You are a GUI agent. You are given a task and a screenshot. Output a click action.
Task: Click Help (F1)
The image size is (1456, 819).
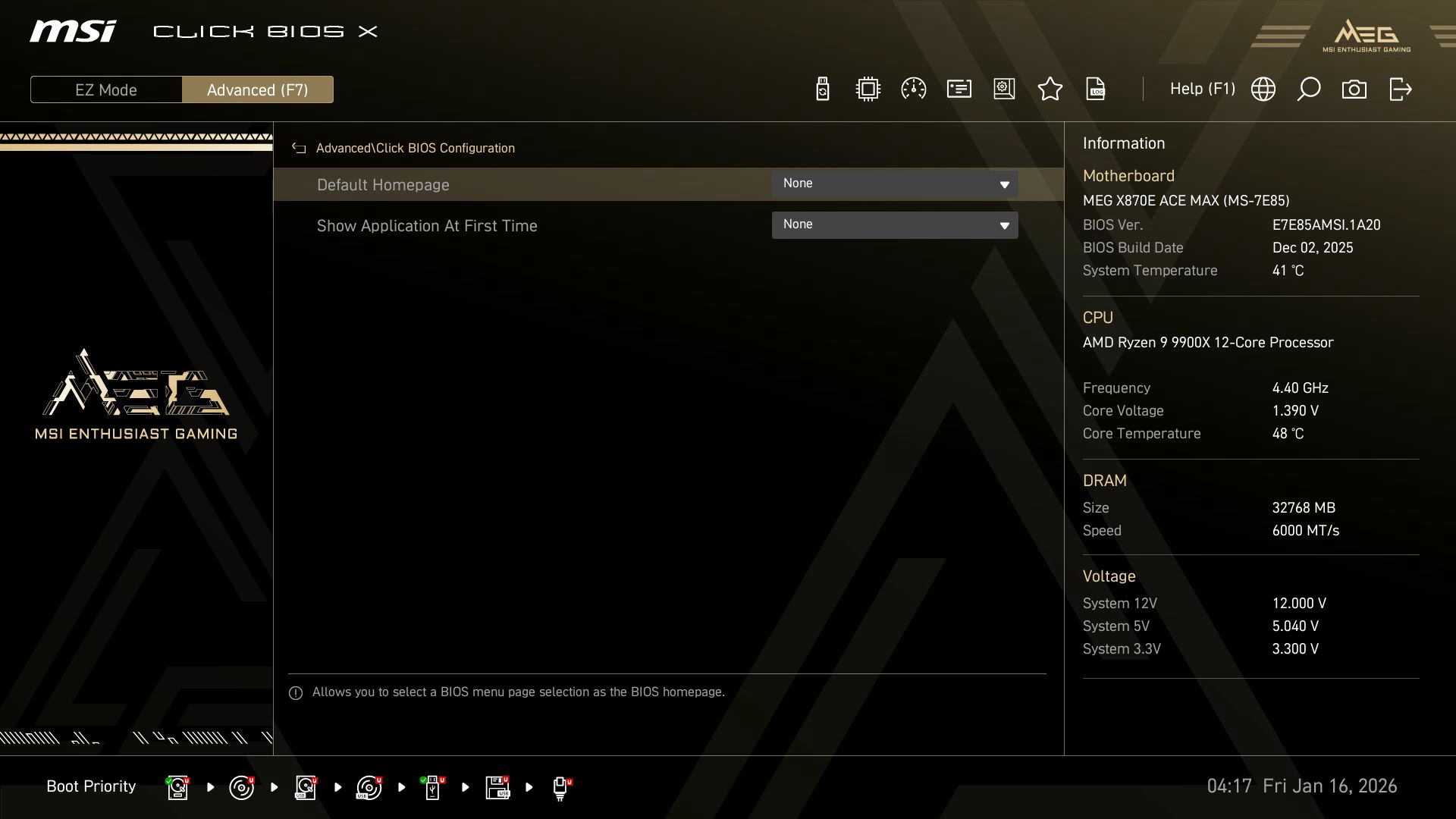1203,89
